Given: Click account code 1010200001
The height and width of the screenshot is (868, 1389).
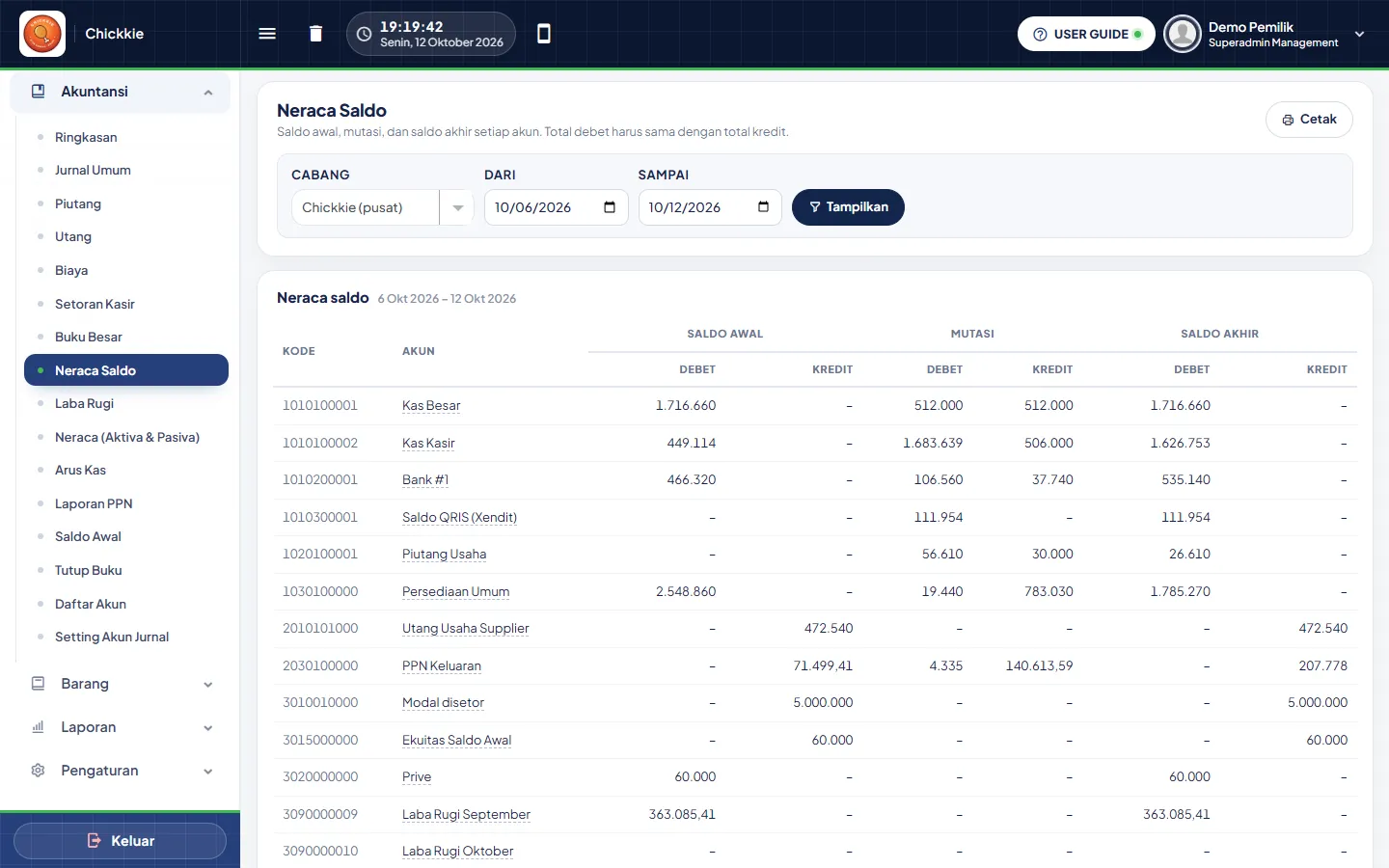Looking at the screenshot, I should [x=320, y=480].
